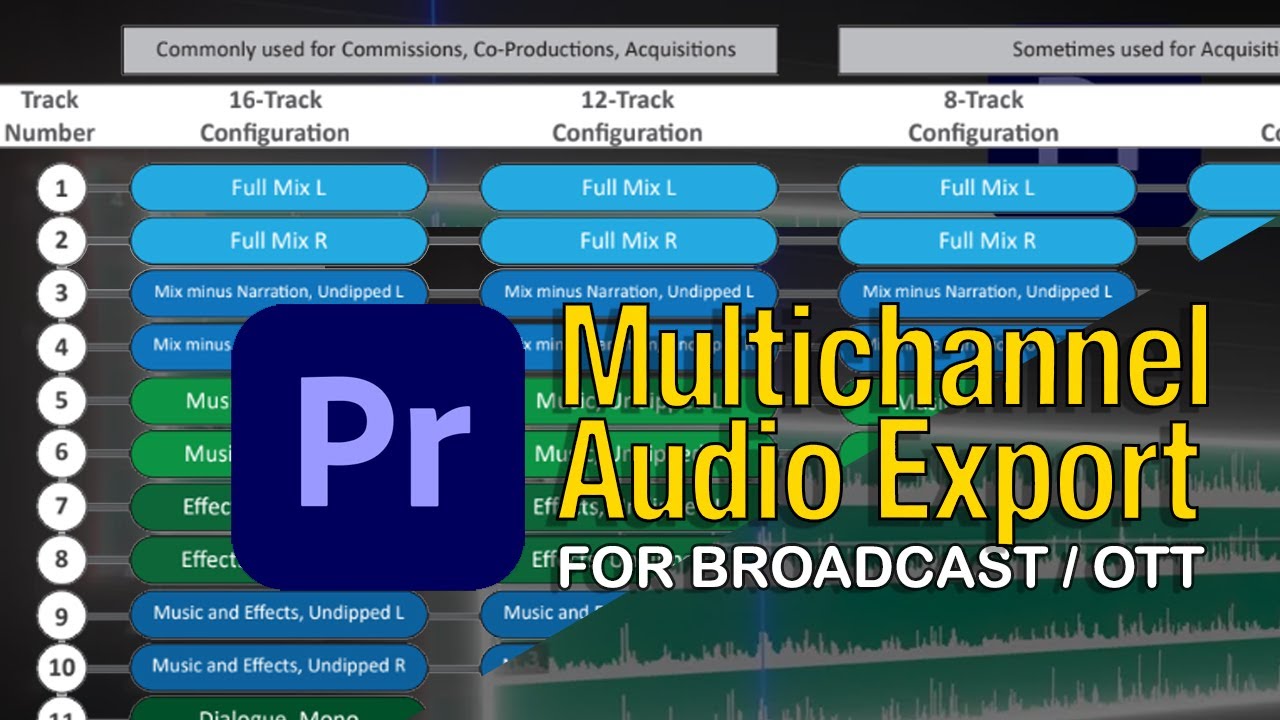Choose 8-Track 'Mix minus Narration, Undipped L' pill
The height and width of the screenshot is (720, 1280).
click(987, 292)
